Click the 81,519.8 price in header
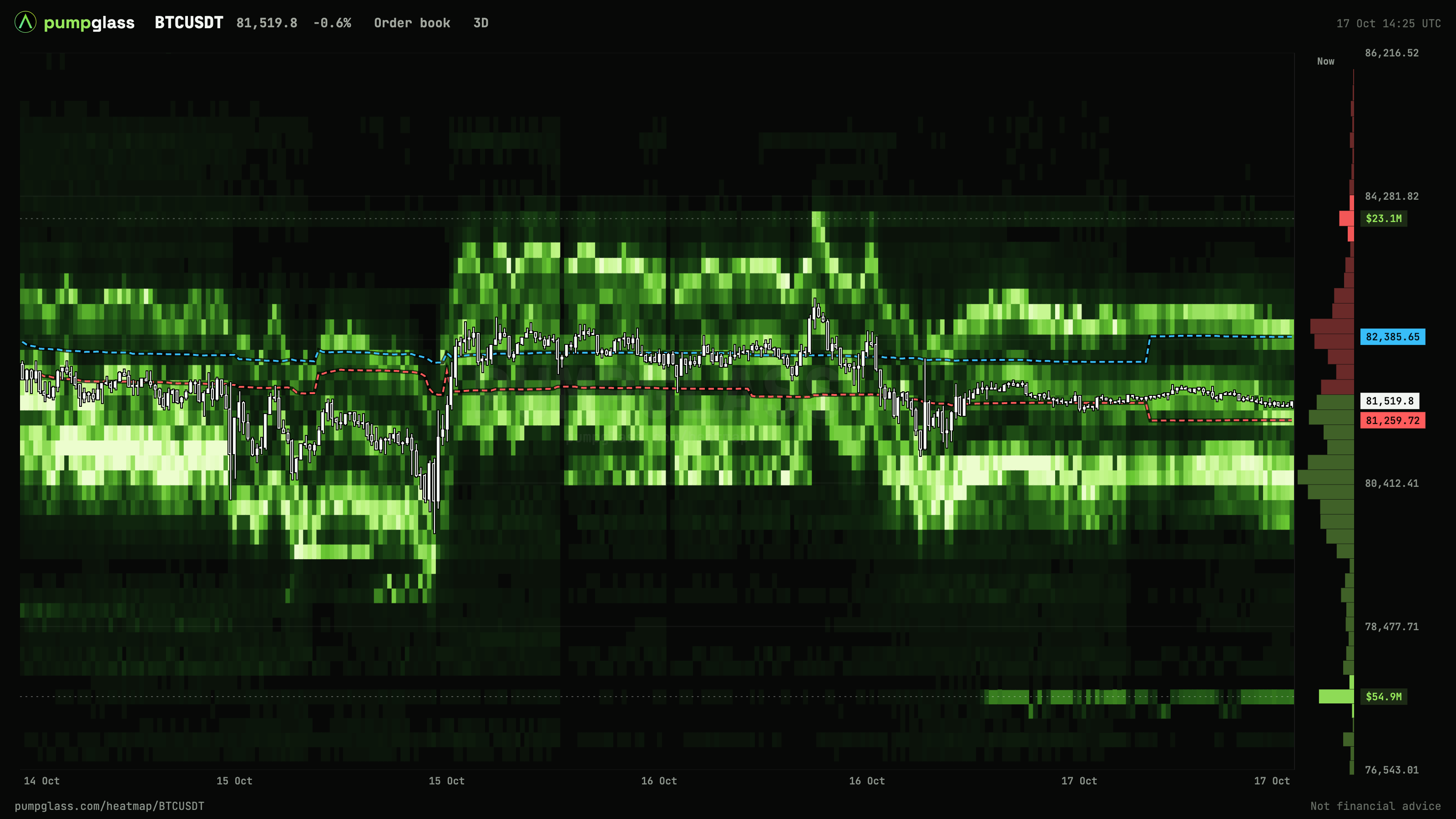Screen dimensions: 1456x819 [267, 23]
